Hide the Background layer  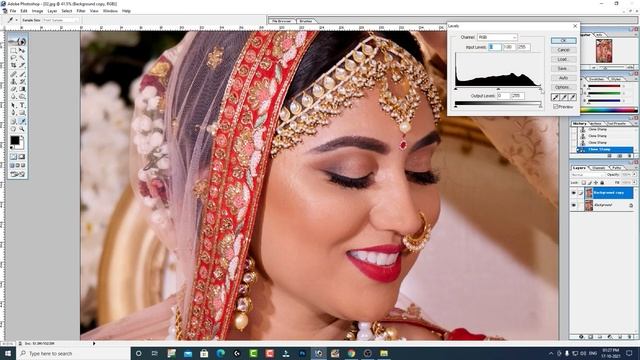tap(573, 205)
